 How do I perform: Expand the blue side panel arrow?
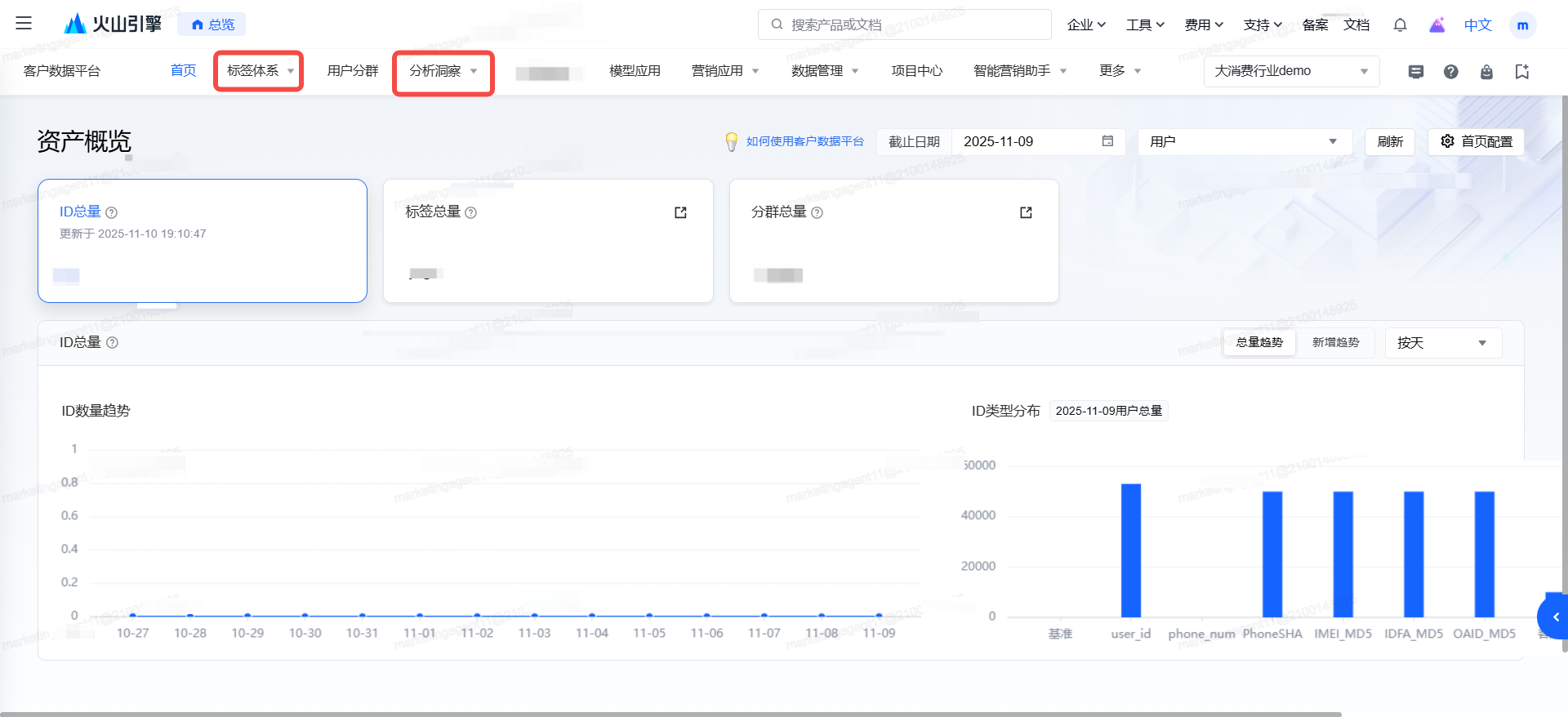(1555, 617)
